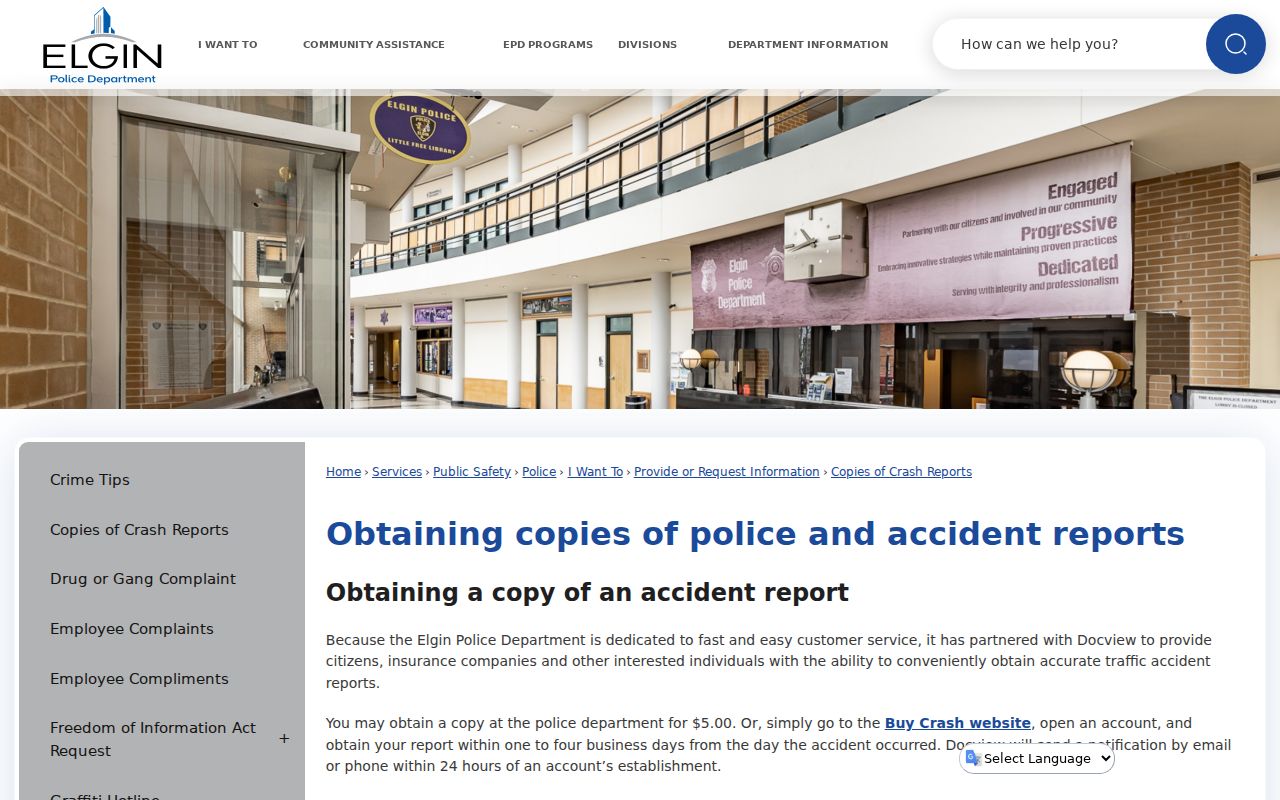Go to Home breadcrumb
1280x800 pixels.
click(343, 472)
